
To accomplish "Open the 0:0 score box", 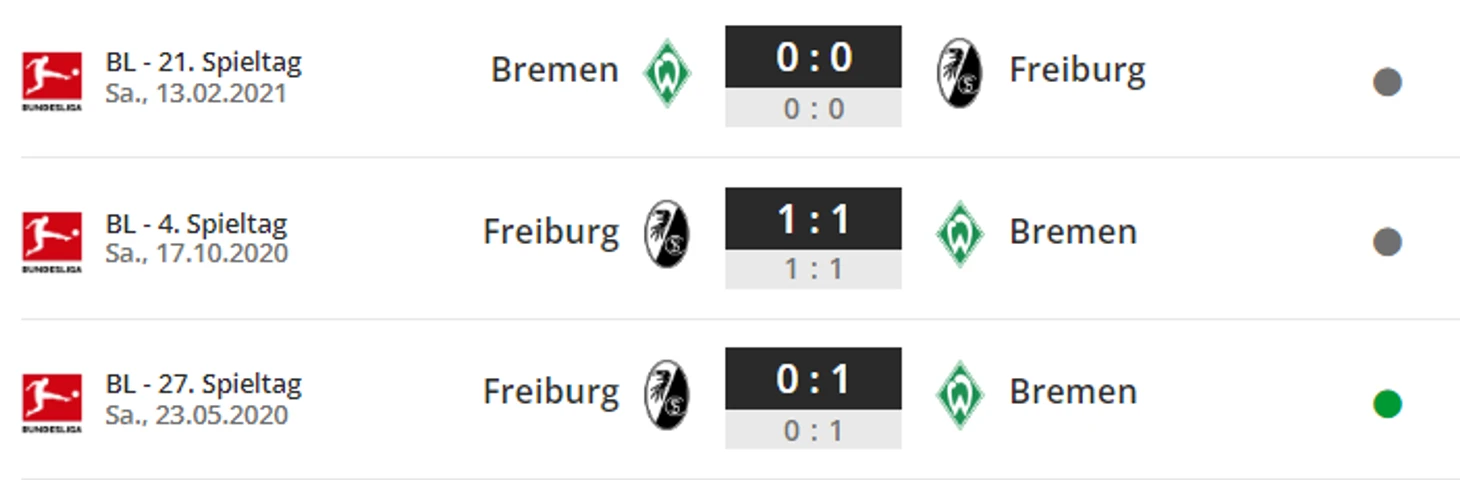I will pos(813,76).
